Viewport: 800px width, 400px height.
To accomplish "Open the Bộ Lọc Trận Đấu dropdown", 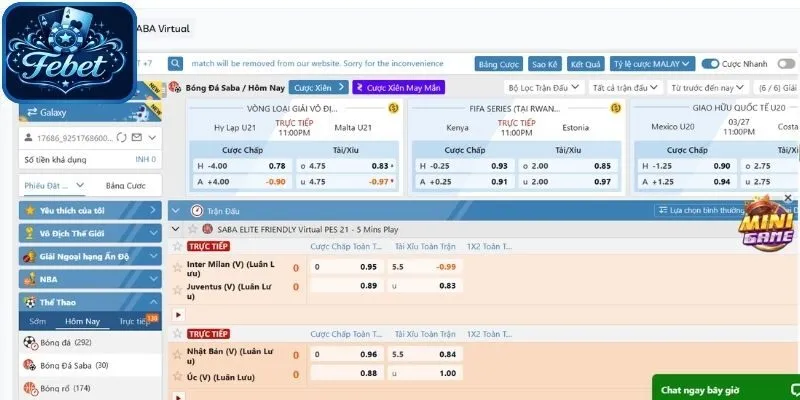I will 543,88.
